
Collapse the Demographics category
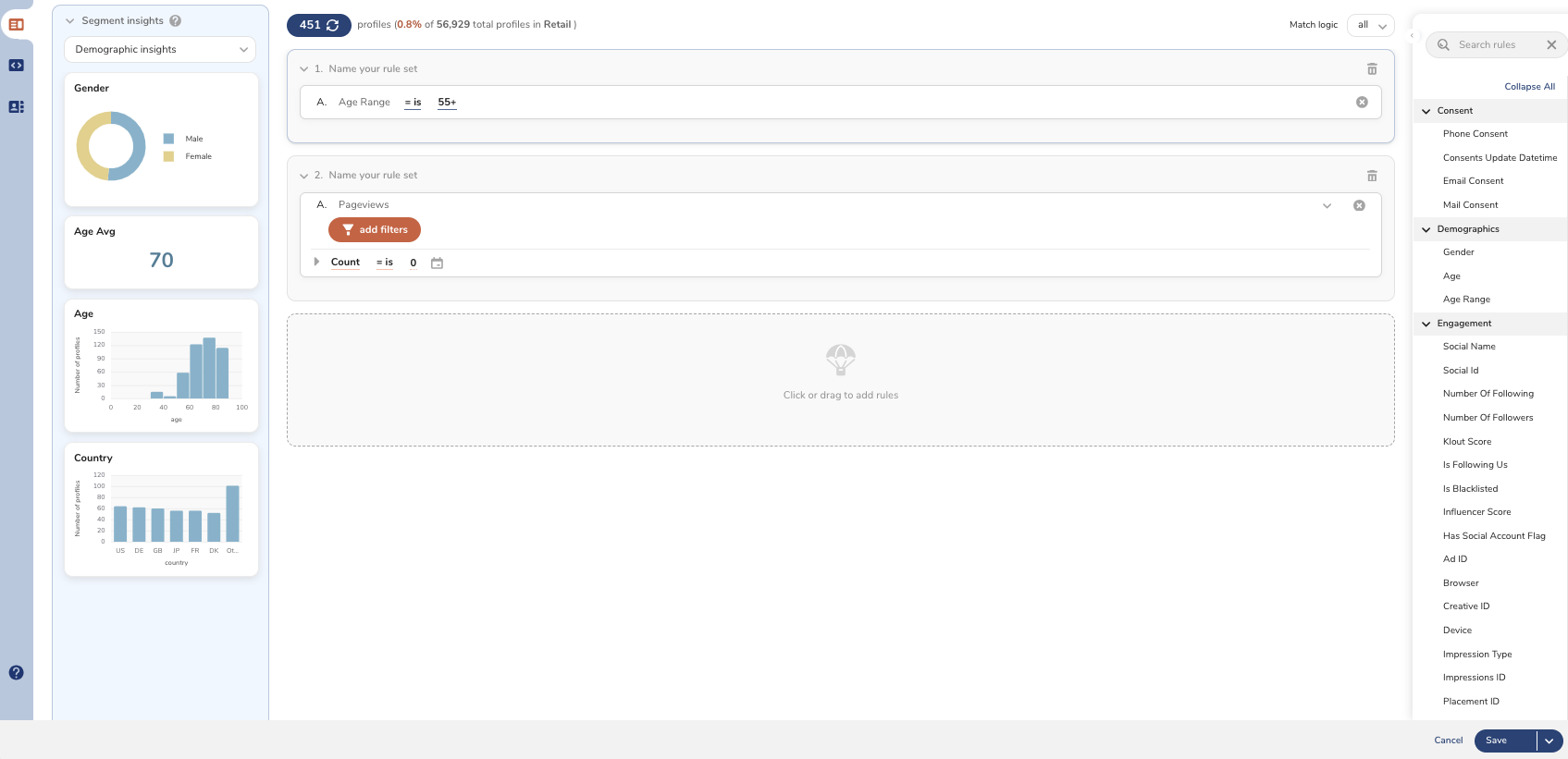coord(1426,229)
